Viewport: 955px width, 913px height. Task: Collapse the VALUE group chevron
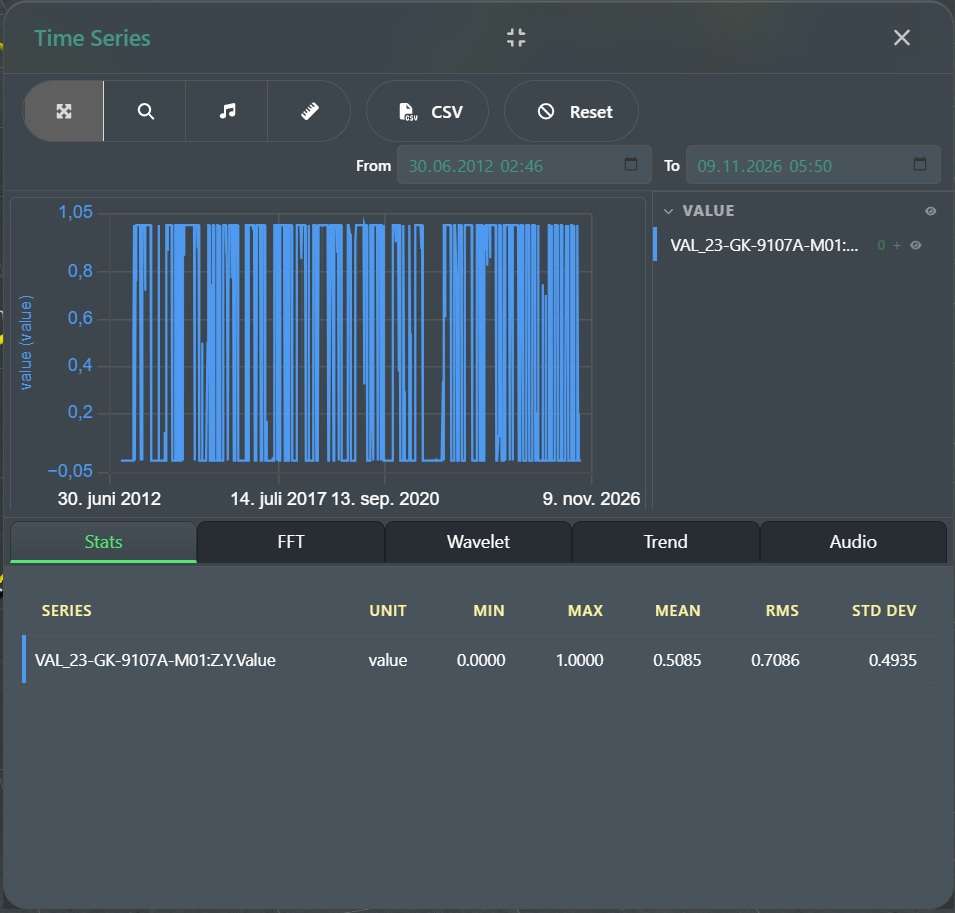pos(668,211)
